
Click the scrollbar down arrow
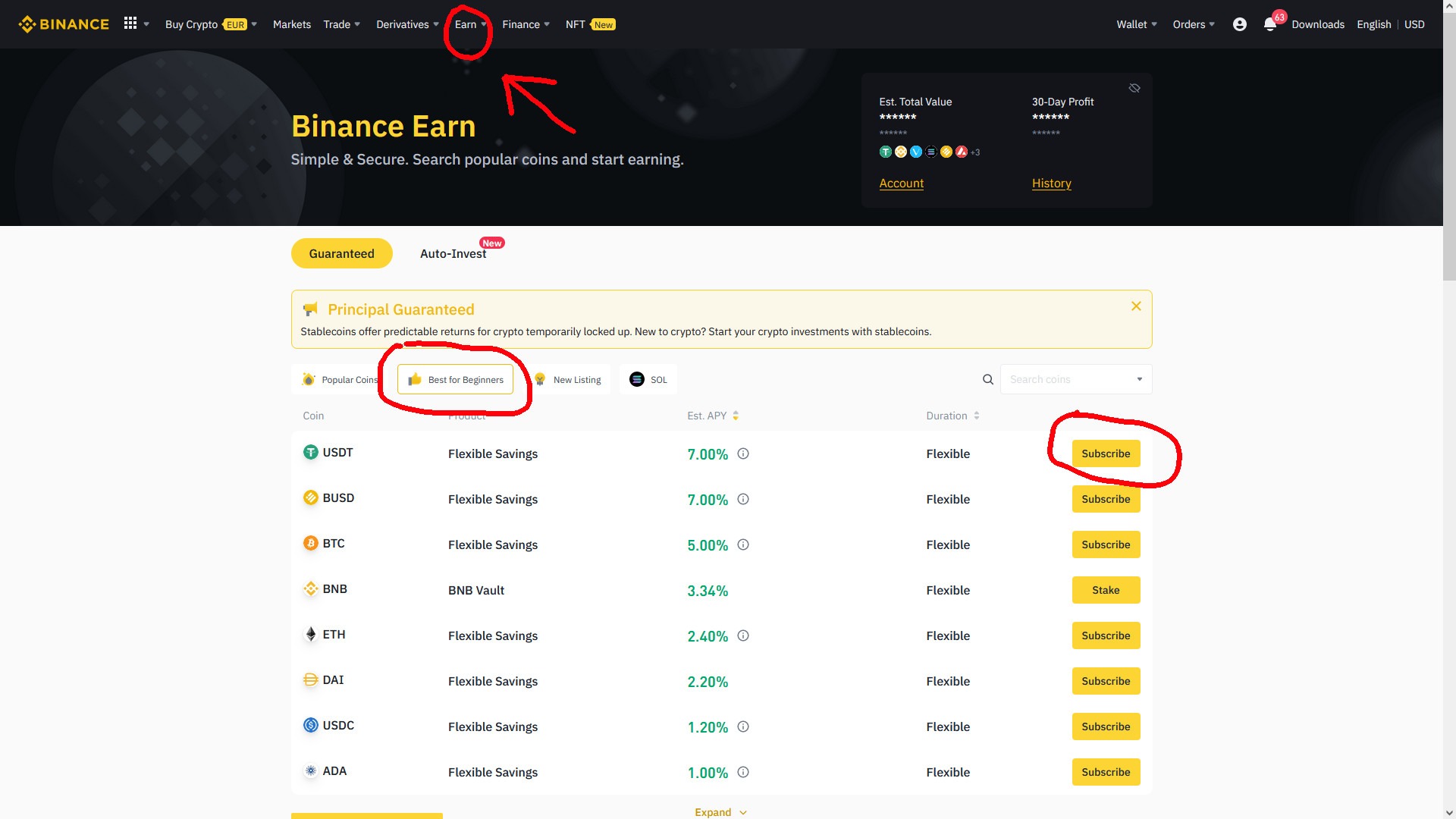1449,813
